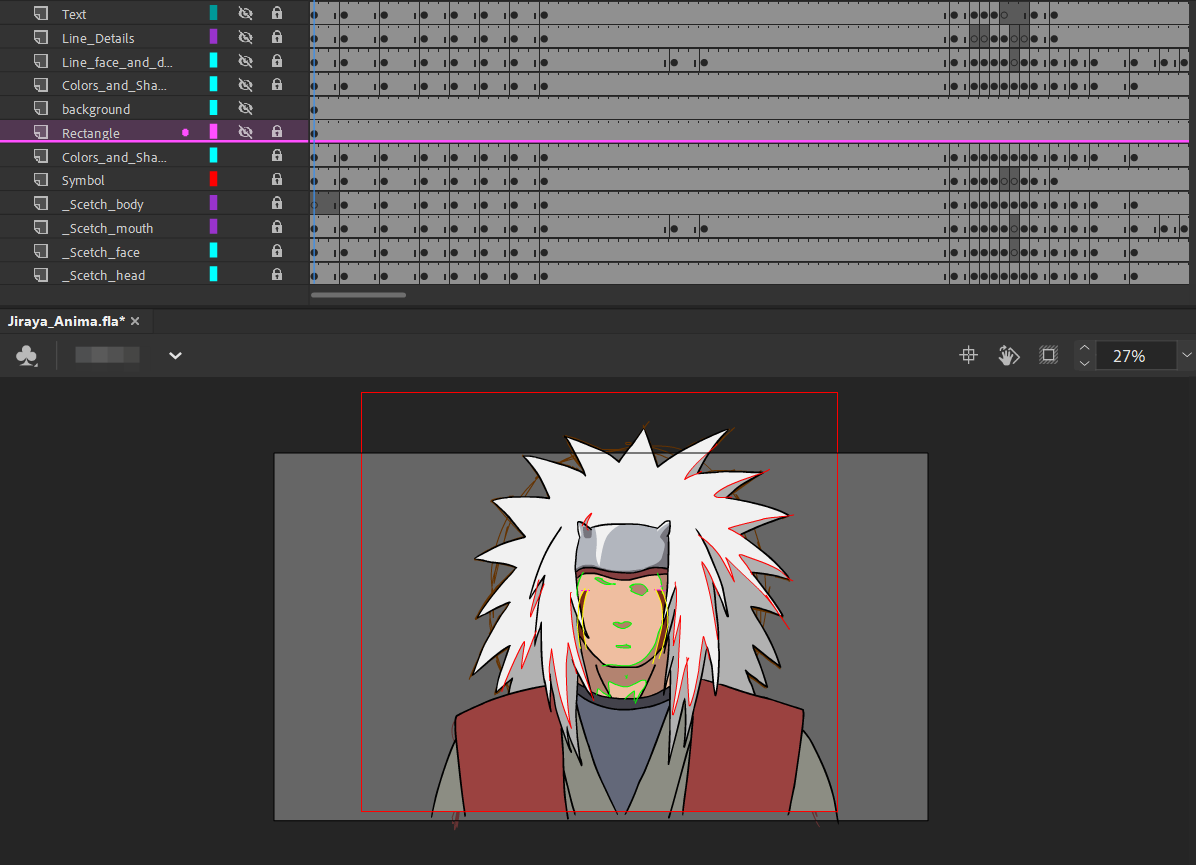Click the Line_Details layer icon

(x=41, y=37)
